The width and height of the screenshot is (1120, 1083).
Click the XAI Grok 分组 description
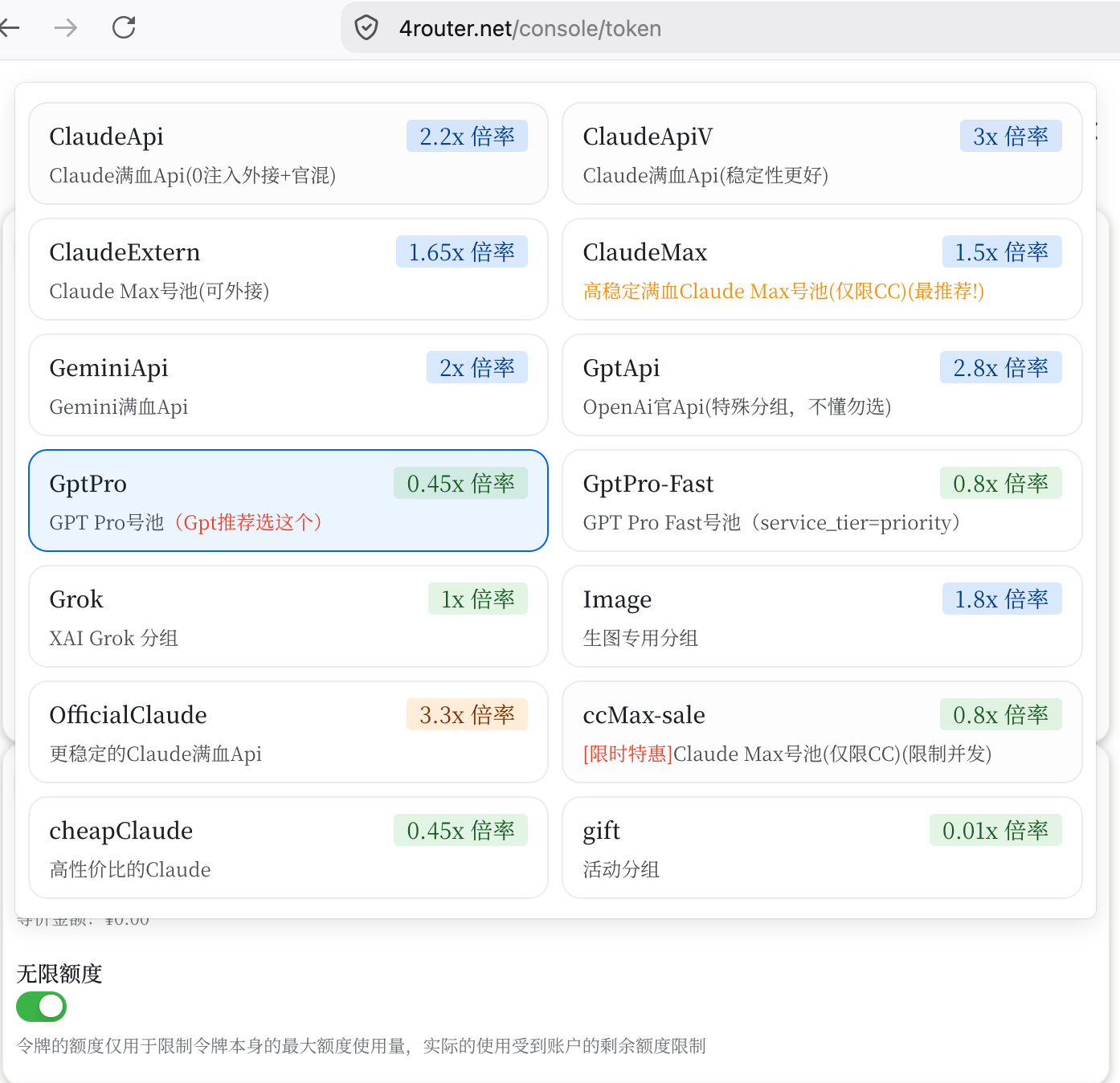click(114, 638)
